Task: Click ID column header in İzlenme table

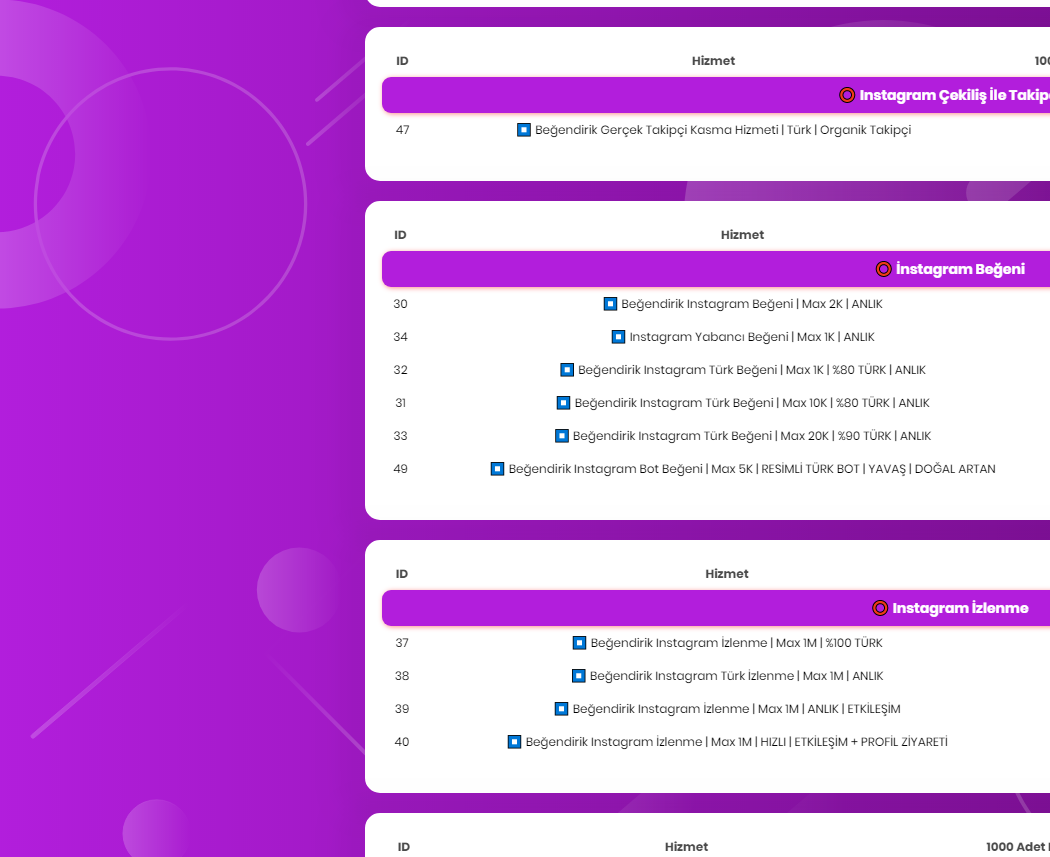Action: (x=402, y=574)
